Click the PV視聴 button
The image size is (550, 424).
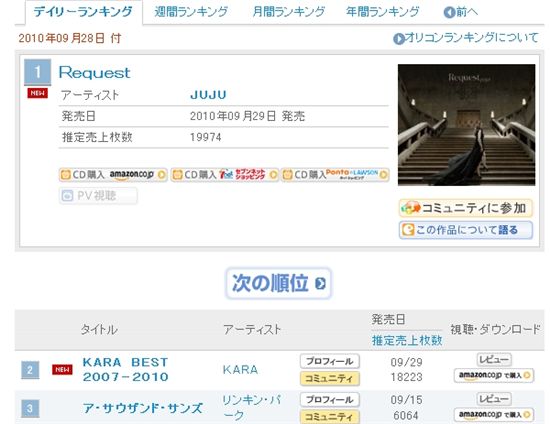[98, 196]
